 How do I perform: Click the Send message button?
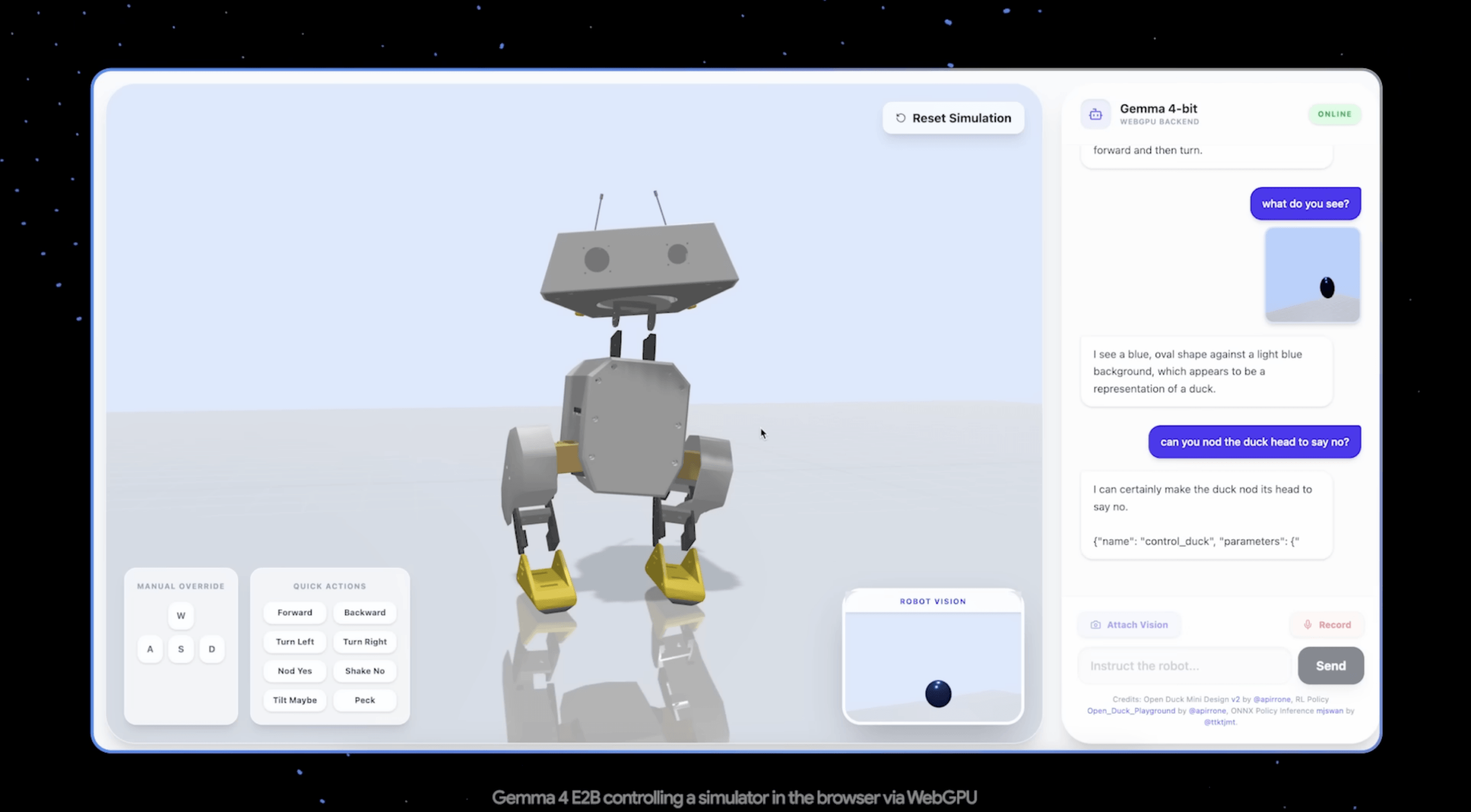(1330, 666)
